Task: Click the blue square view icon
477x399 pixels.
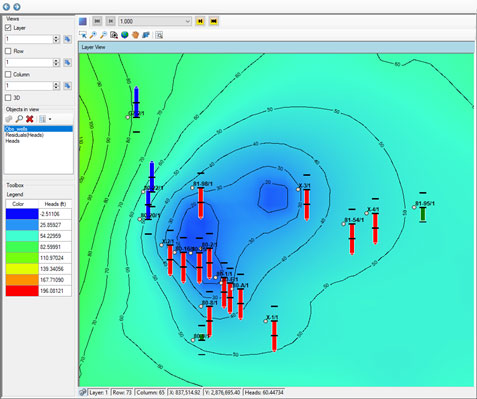Action: click(x=83, y=21)
